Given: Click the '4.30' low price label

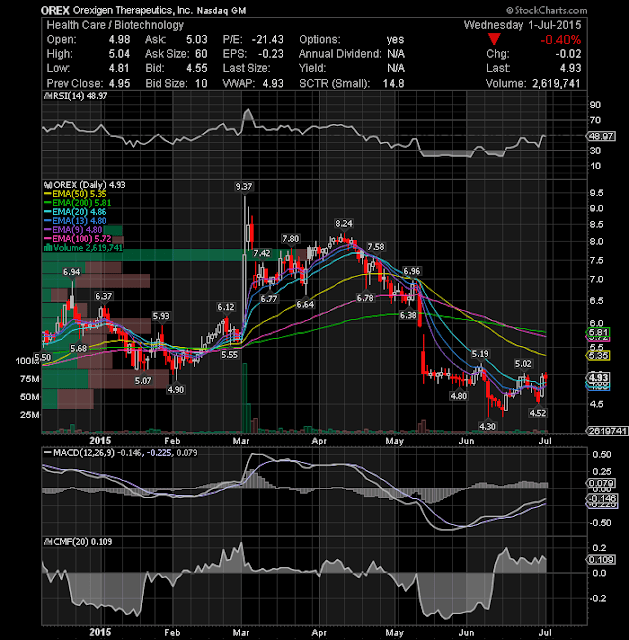Looking at the screenshot, I should 487,426.
